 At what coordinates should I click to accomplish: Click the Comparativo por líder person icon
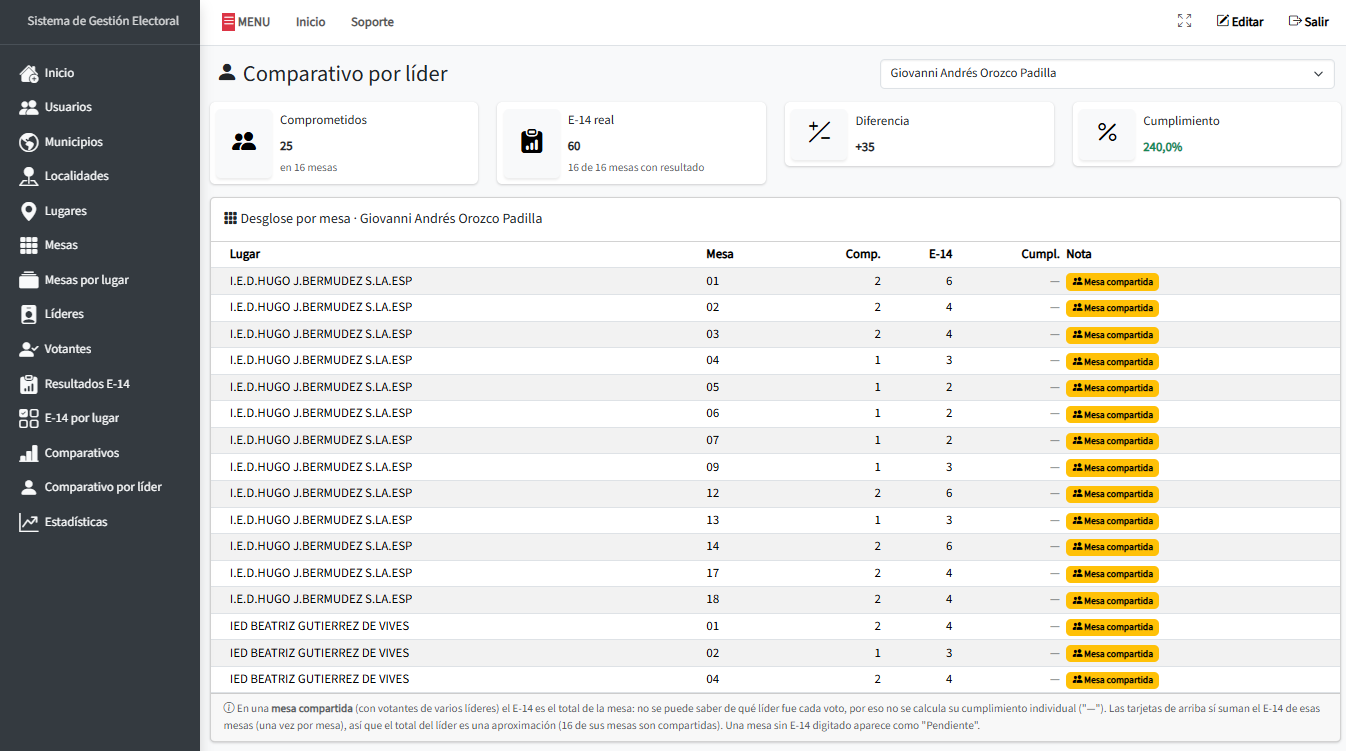[28, 487]
